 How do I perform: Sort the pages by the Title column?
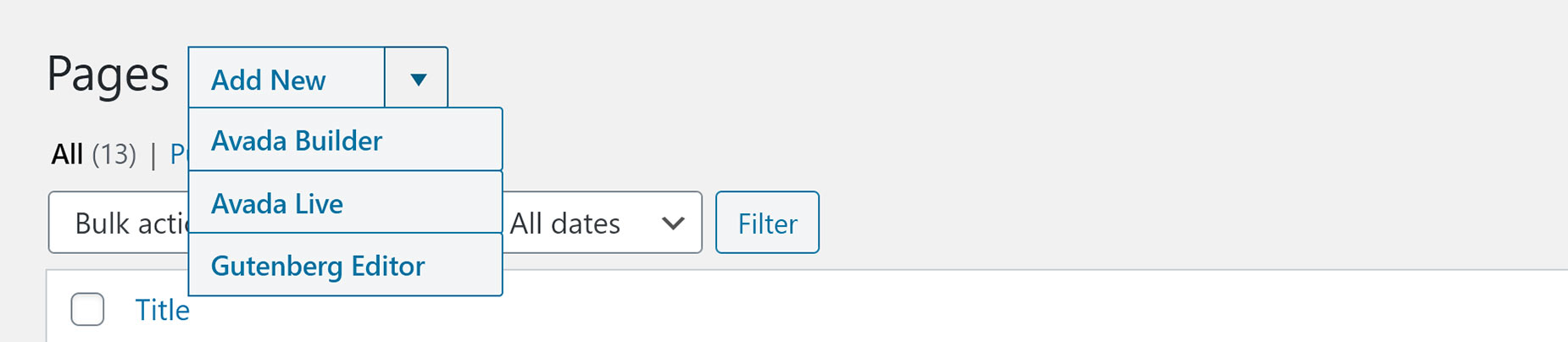click(x=163, y=310)
